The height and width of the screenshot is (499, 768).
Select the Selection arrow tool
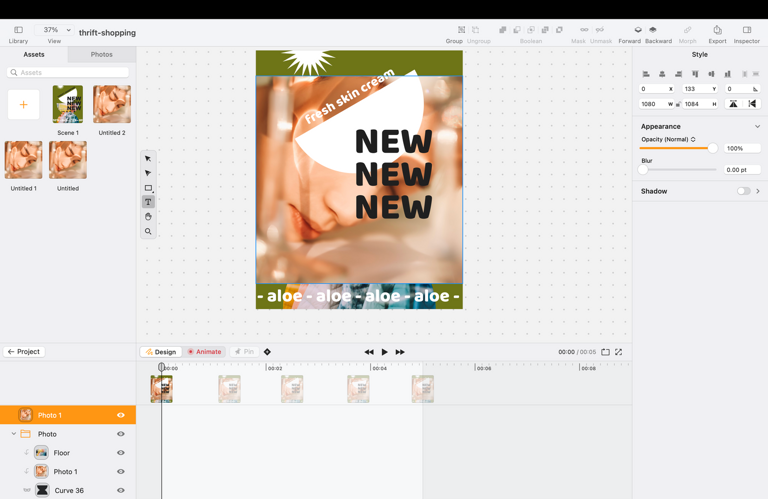tap(148, 159)
